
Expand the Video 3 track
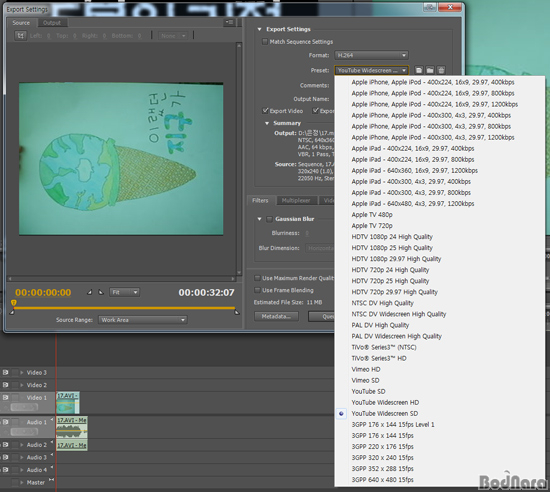(x=22, y=372)
